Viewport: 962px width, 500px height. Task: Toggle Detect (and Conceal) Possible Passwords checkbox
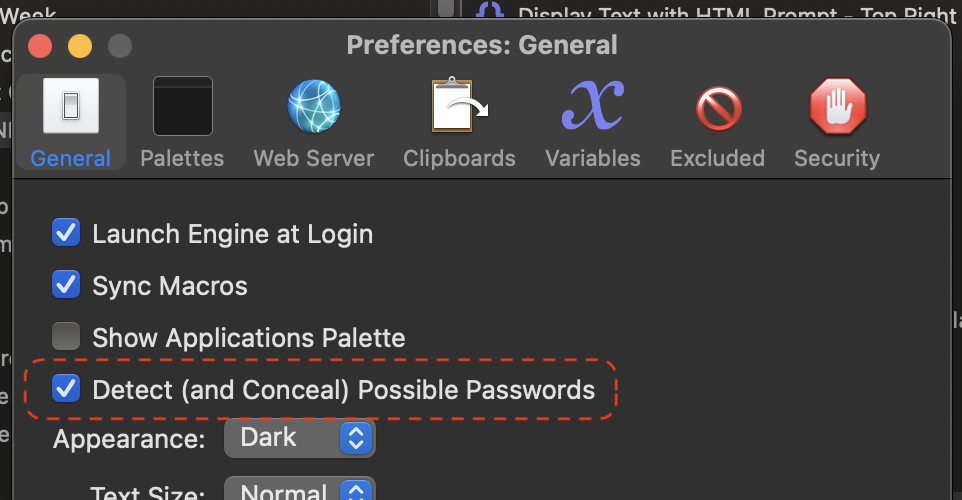coord(66,388)
